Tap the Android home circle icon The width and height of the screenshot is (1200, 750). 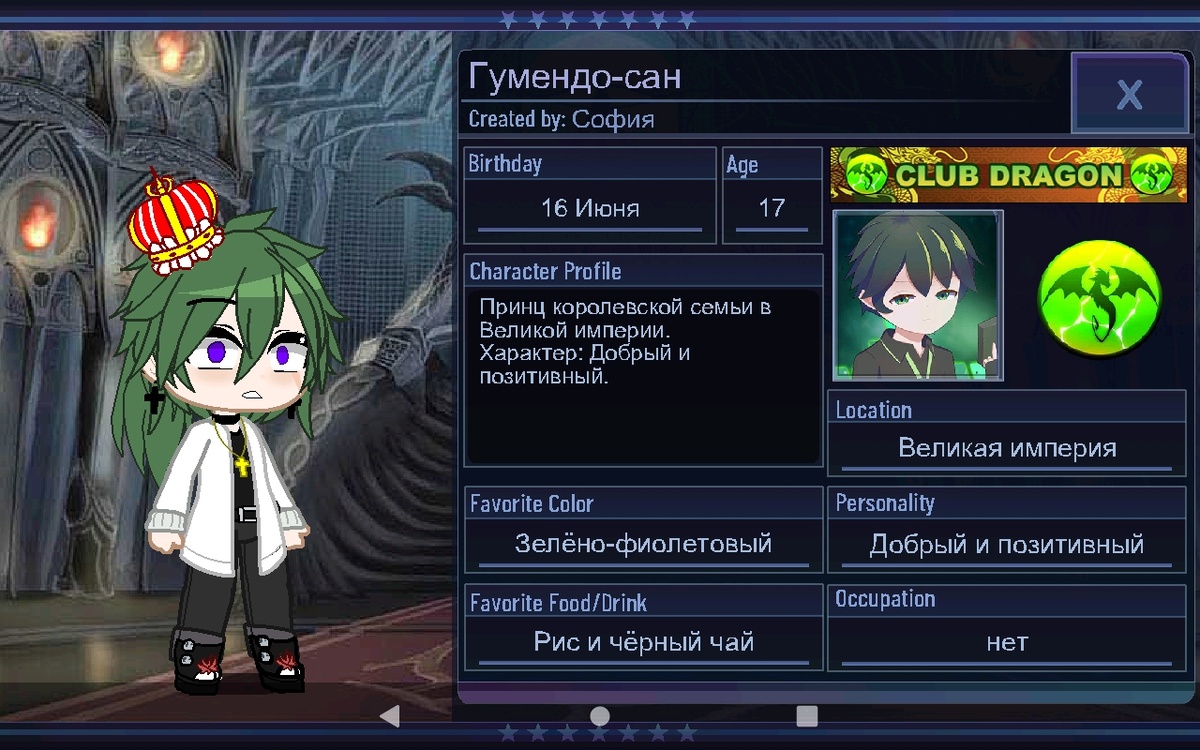point(599,716)
